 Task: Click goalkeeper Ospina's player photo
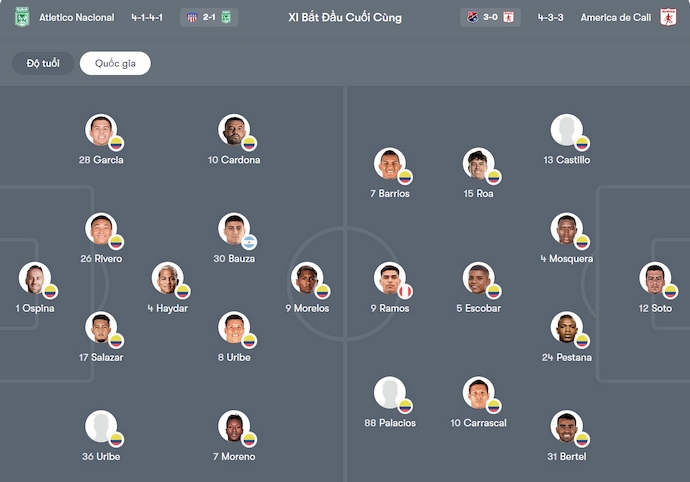point(33,278)
